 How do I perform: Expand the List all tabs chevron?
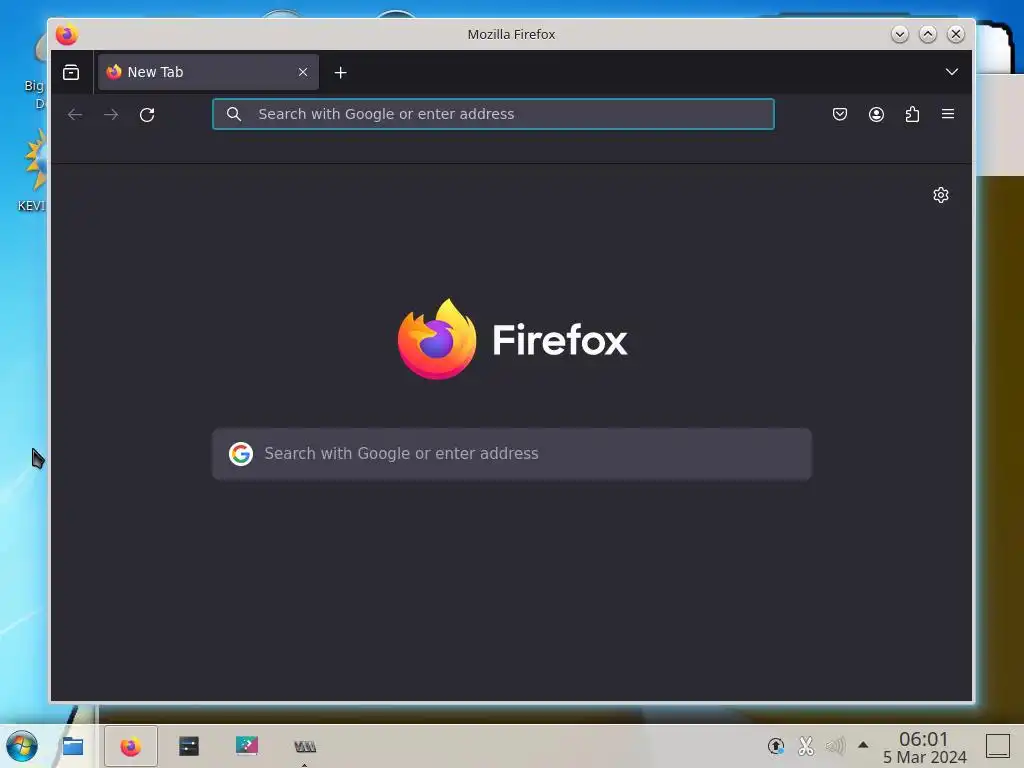tap(952, 72)
